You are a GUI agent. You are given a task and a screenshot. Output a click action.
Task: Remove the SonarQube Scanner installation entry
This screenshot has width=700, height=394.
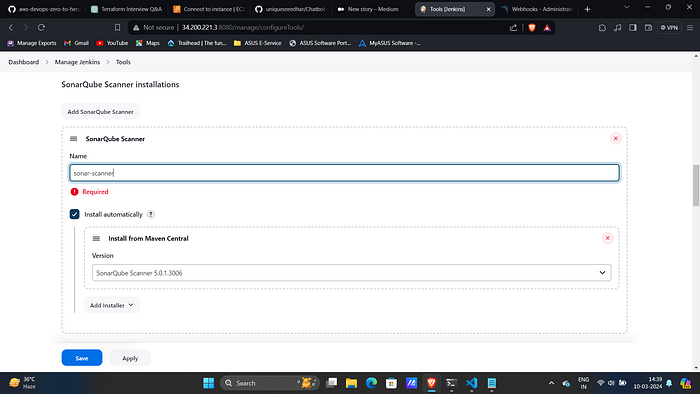[x=616, y=138]
